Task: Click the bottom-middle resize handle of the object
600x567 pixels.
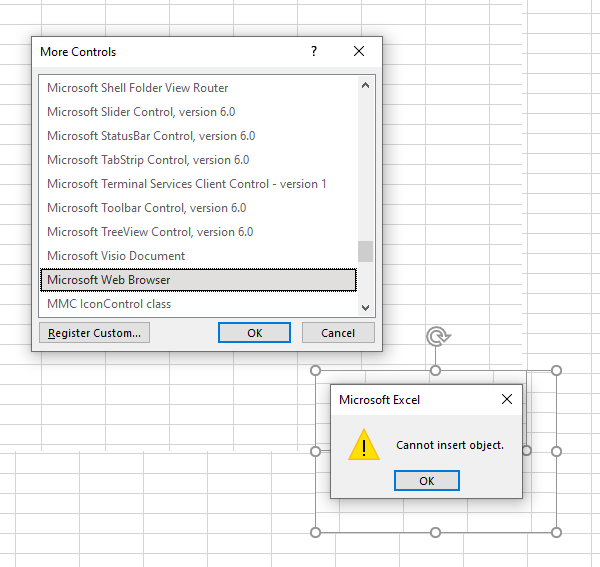Action: click(436, 532)
